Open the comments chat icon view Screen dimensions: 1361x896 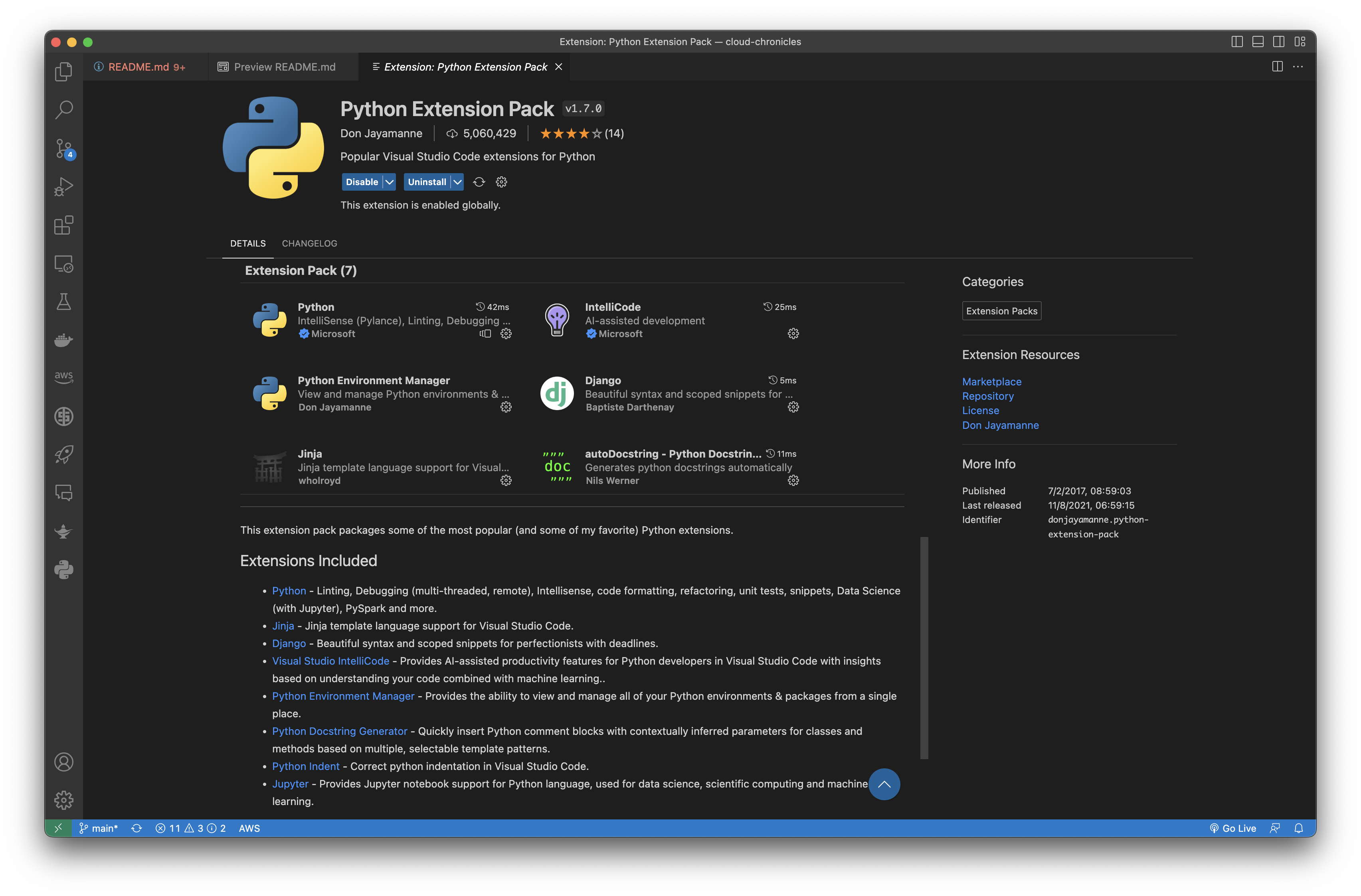pos(63,493)
